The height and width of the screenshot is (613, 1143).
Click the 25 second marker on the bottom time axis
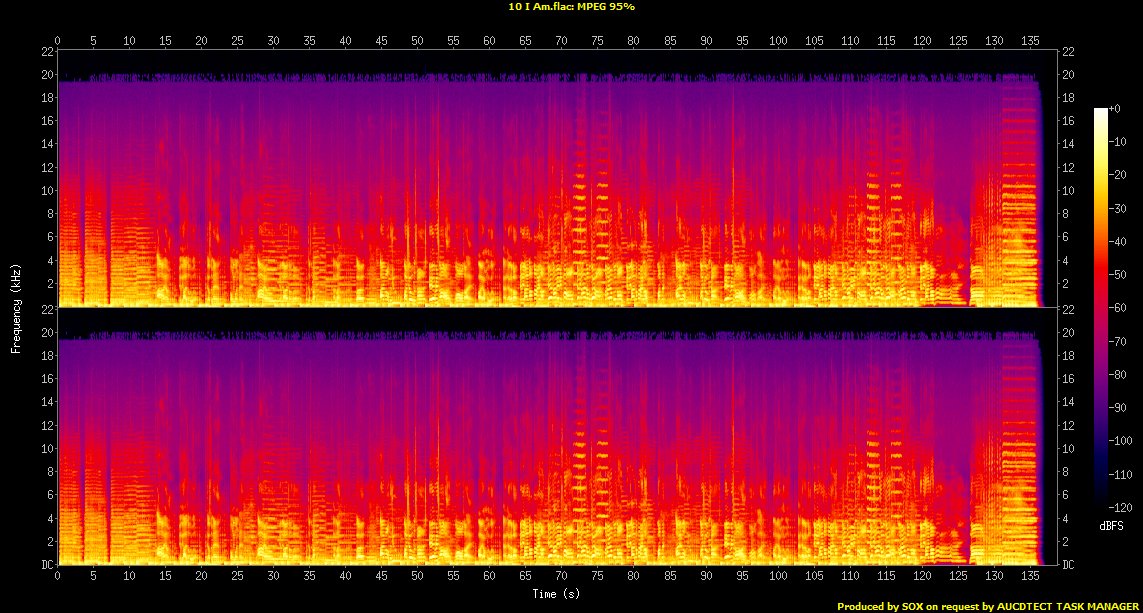(237, 577)
